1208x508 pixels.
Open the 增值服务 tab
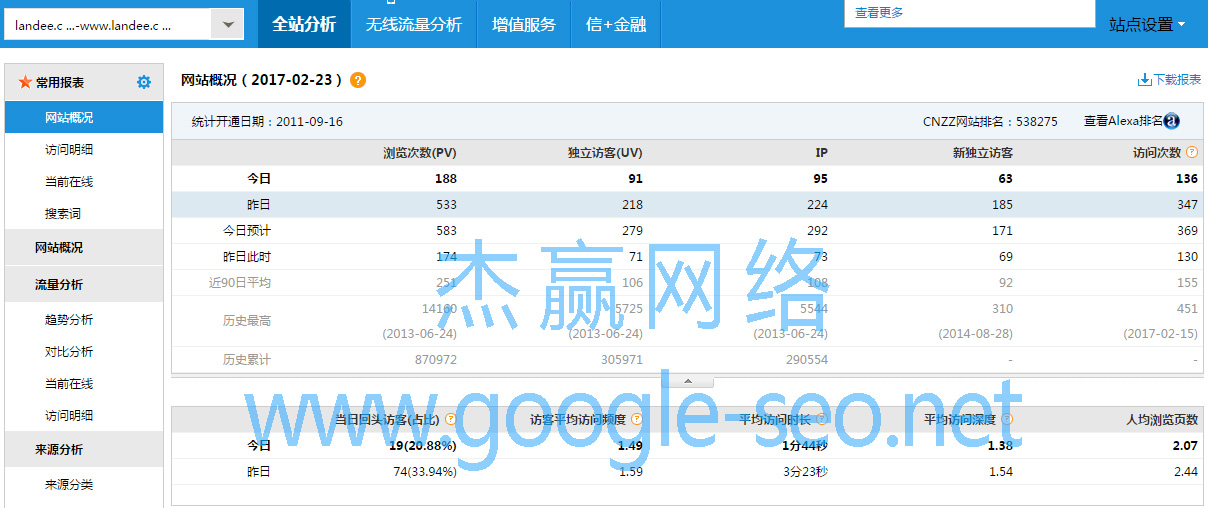(x=524, y=24)
